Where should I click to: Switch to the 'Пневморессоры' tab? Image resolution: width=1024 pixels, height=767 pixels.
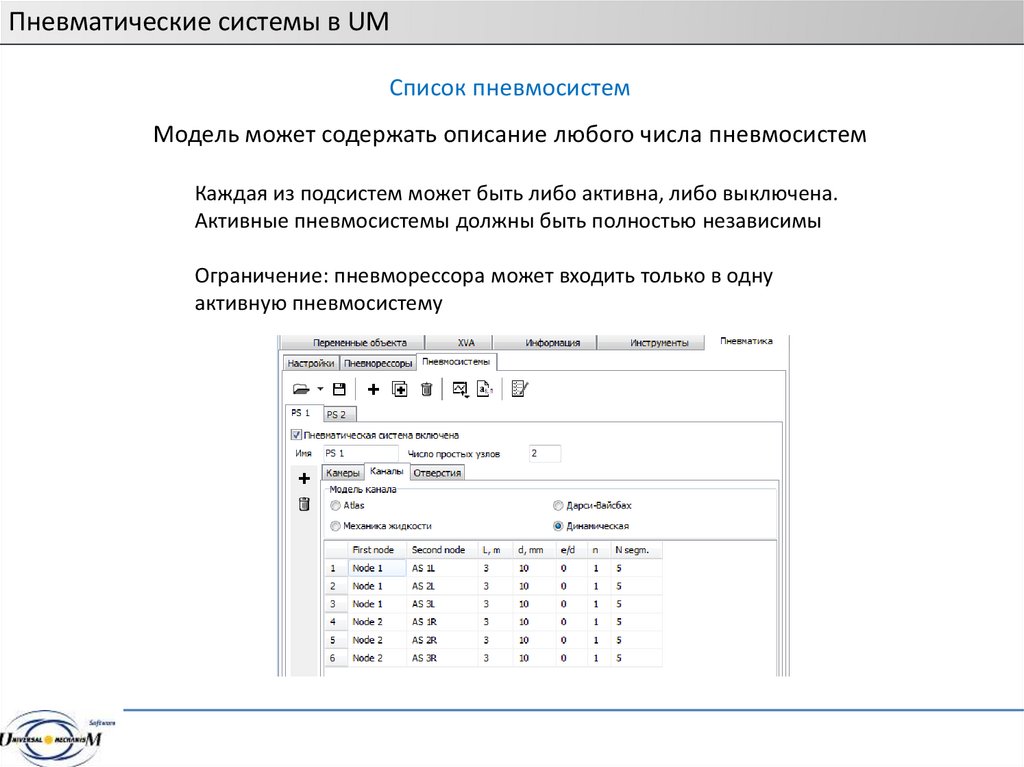(x=377, y=363)
